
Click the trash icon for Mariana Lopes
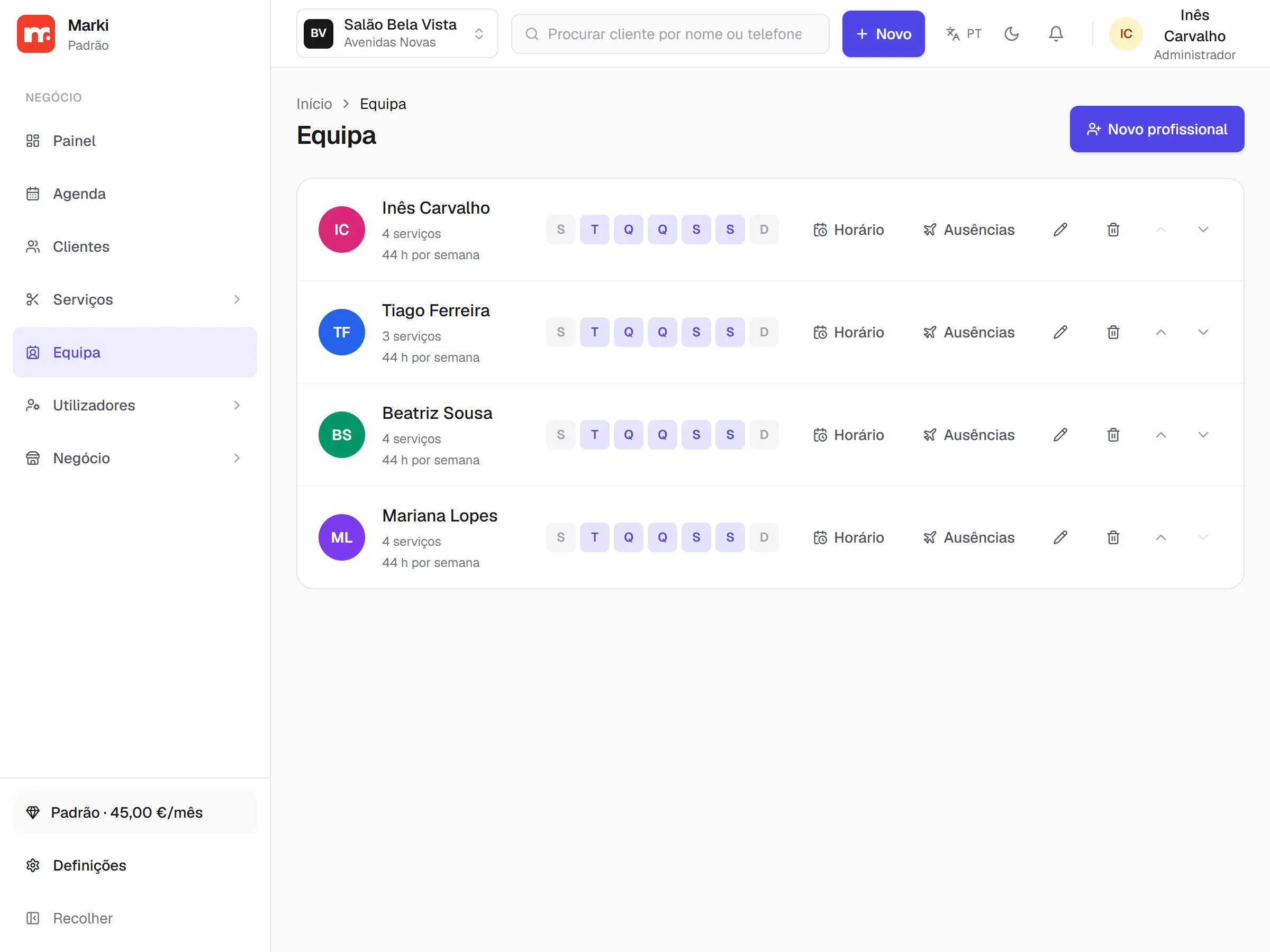click(x=1113, y=538)
